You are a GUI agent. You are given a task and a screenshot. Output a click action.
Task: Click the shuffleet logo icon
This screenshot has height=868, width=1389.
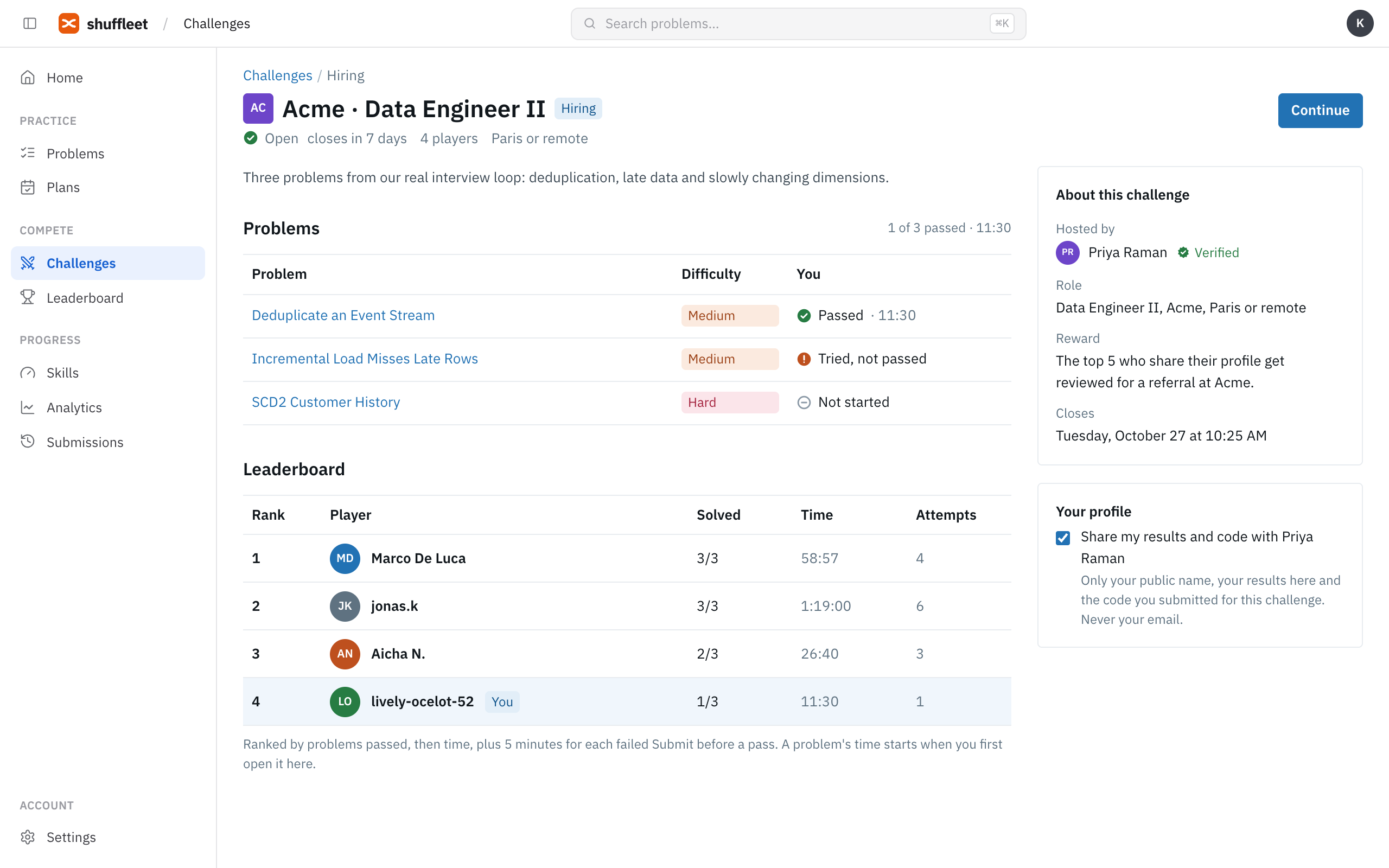pyautogui.click(x=69, y=23)
